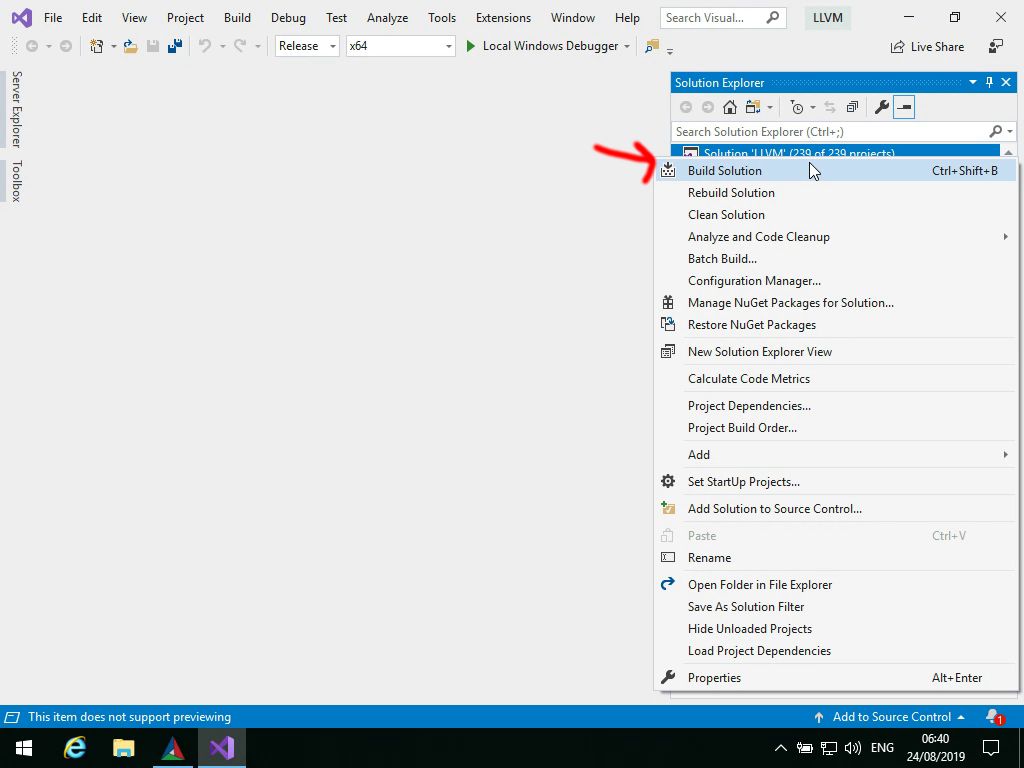Image resolution: width=1024 pixels, height=768 pixels.
Task: Toggle the Preview Selected Items button
Action: (x=902, y=107)
